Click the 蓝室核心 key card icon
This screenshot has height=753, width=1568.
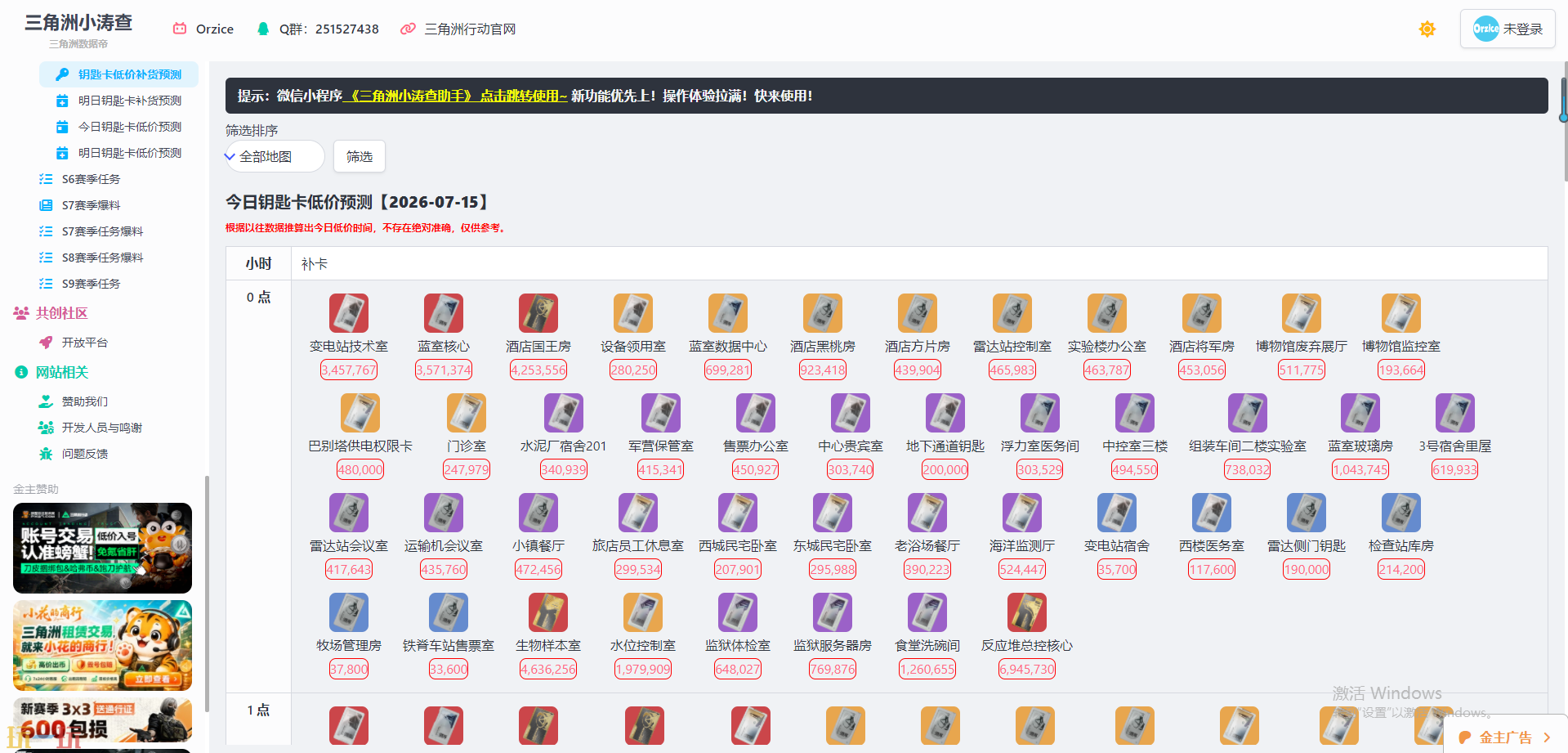click(x=444, y=313)
